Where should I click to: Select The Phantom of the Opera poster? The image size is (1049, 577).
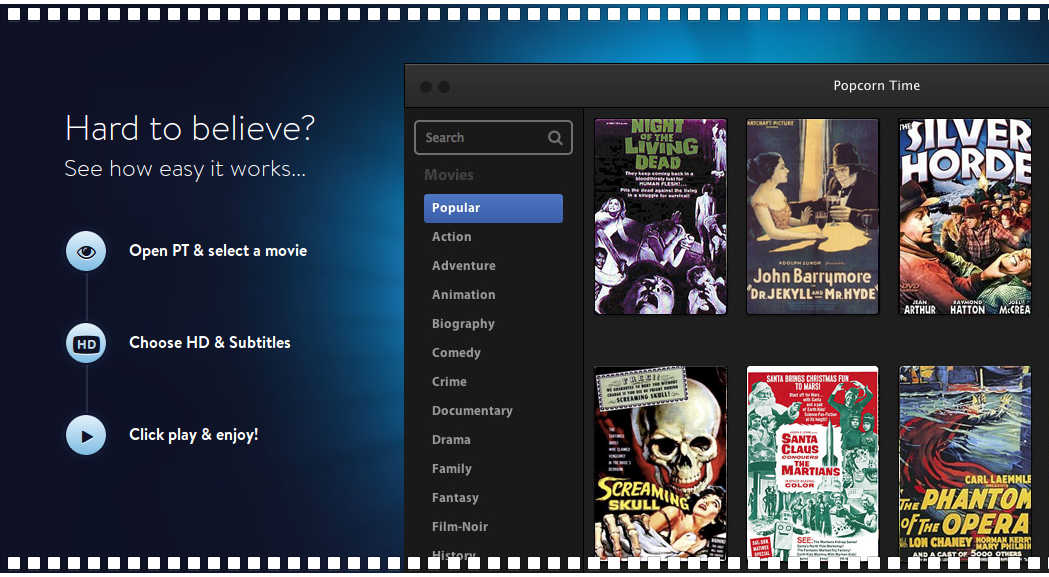click(964, 461)
